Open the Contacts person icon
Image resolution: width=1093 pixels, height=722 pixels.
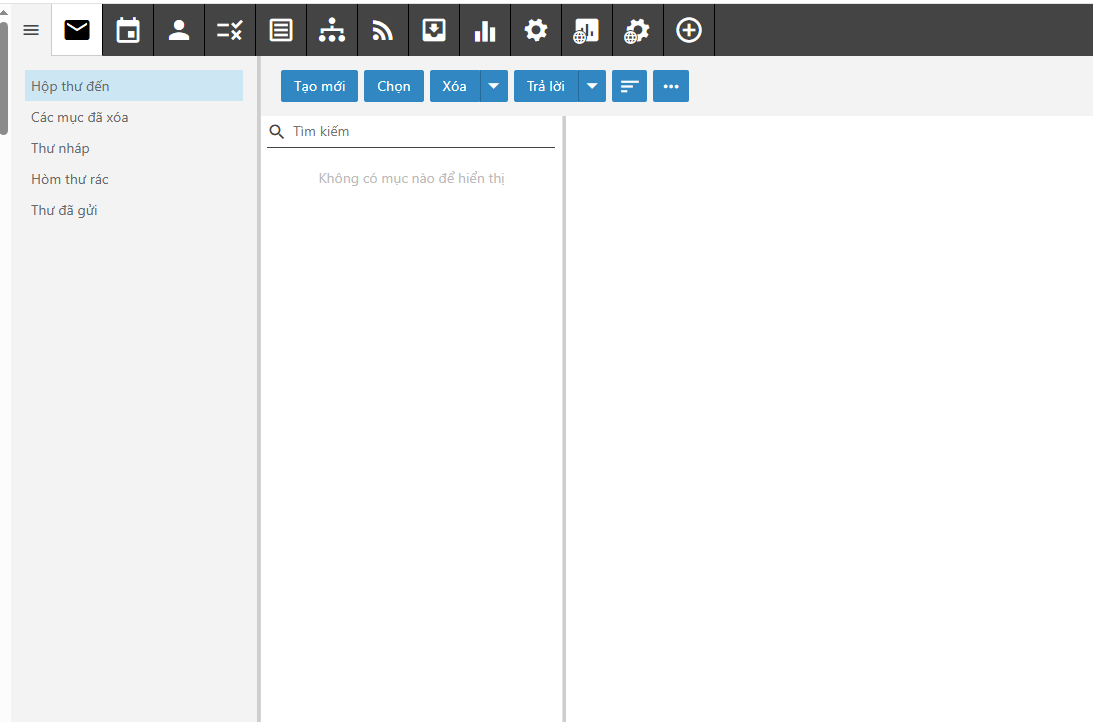[179, 30]
